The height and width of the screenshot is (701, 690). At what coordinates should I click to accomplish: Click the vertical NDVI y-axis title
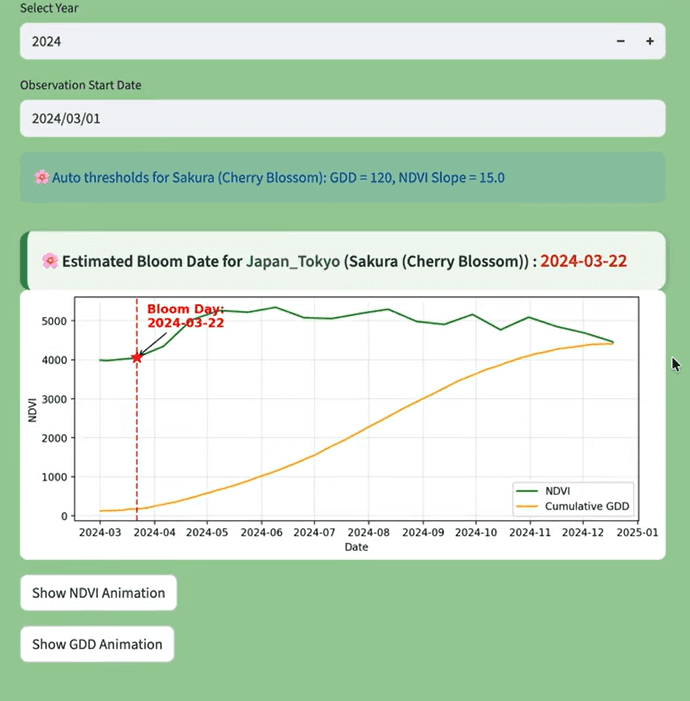click(x=32, y=410)
